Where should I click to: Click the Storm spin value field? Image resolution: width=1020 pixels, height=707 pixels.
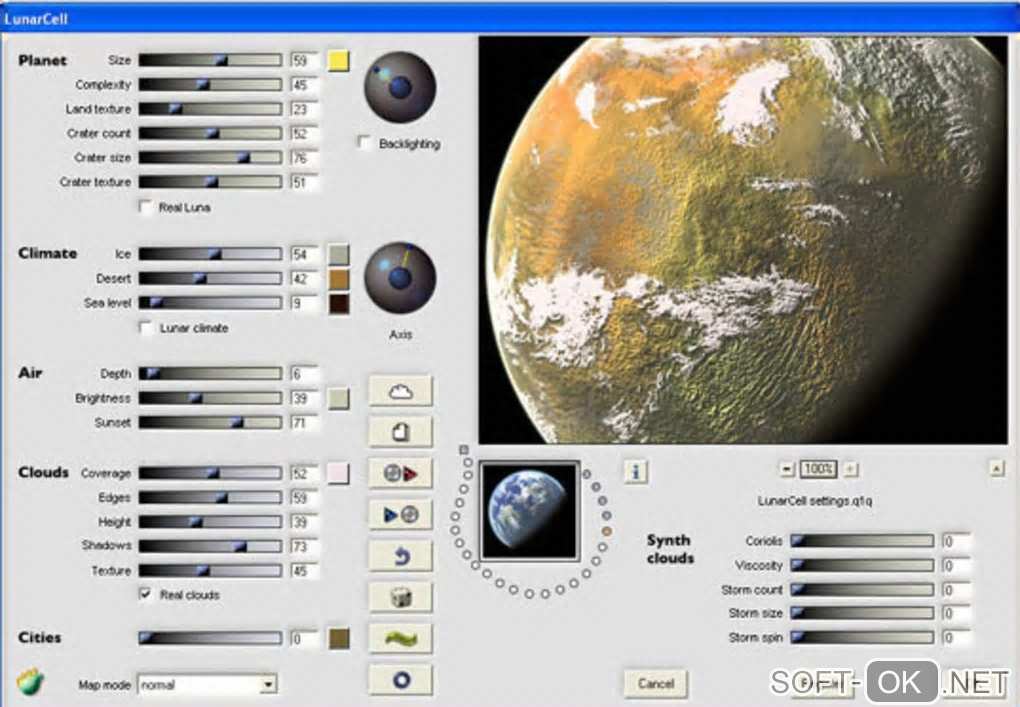click(956, 638)
